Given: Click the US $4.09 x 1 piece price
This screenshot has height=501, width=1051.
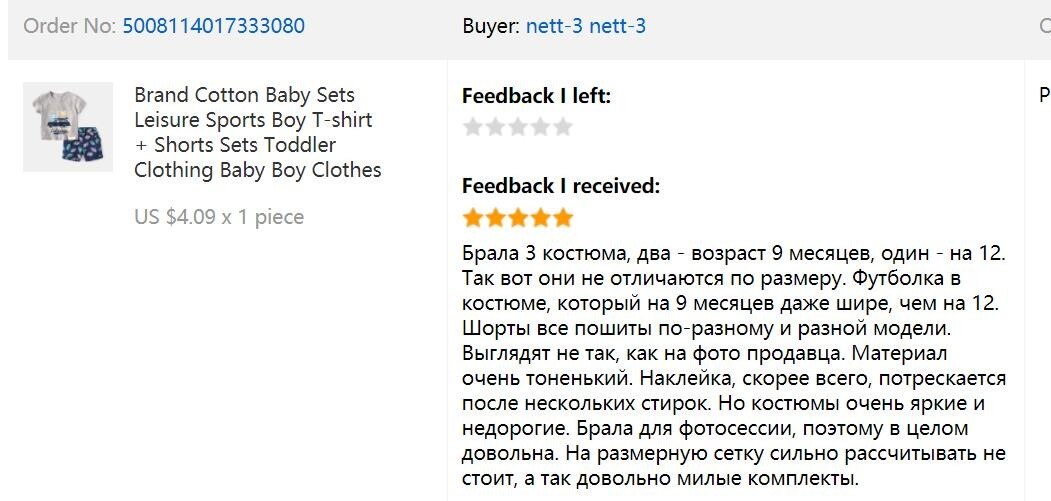Looking at the screenshot, I should [x=219, y=217].
